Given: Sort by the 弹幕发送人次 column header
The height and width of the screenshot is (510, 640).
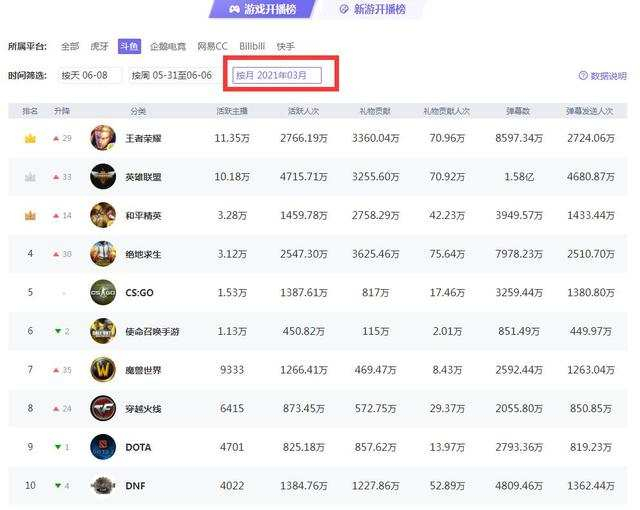Looking at the screenshot, I should [590, 111].
